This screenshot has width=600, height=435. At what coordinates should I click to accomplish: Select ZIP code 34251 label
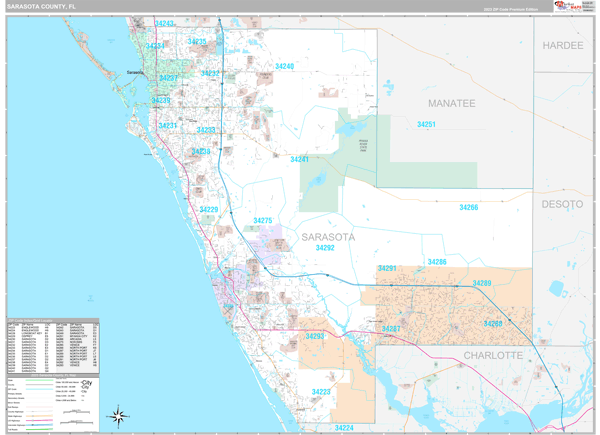427,124
